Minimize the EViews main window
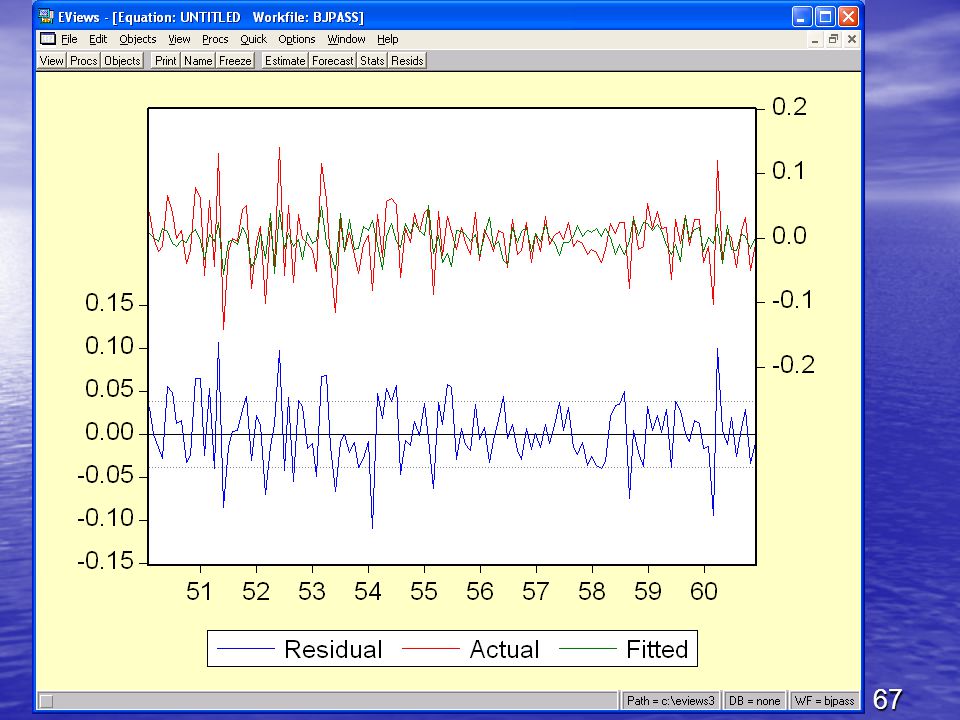Viewport: 960px width, 720px height. (801, 17)
